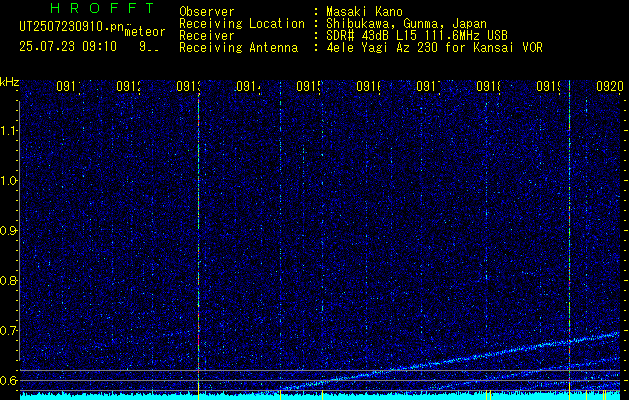
Task: Click date stamp 25.07.23 09:10
Action: 68,46
